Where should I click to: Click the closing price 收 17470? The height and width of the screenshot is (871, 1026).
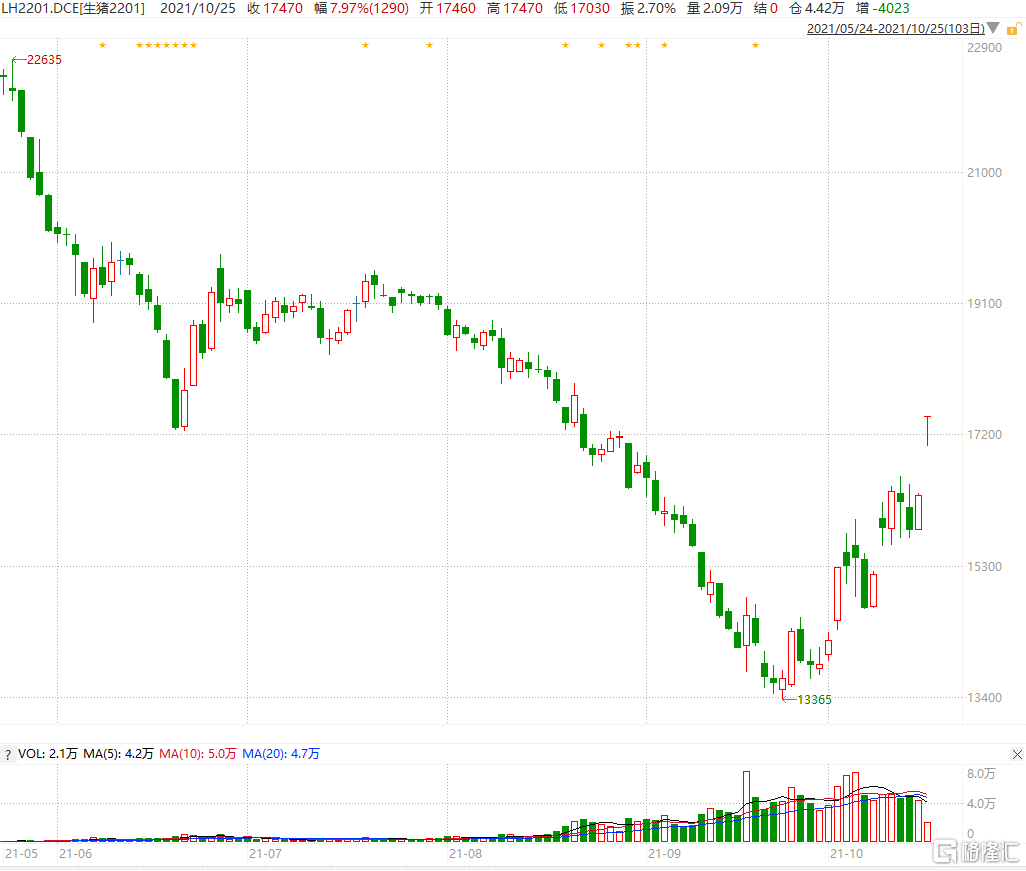(275, 9)
